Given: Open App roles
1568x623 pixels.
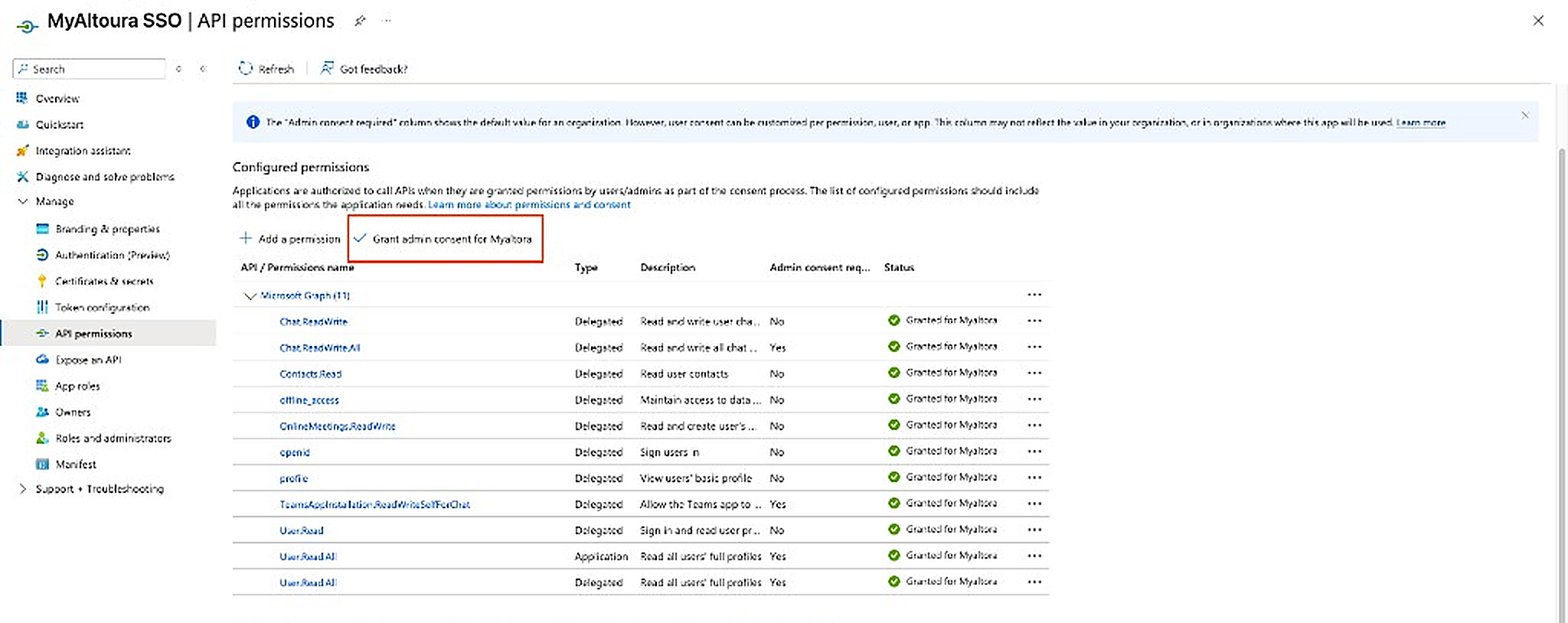Looking at the screenshot, I should pyautogui.click(x=77, y=386).
